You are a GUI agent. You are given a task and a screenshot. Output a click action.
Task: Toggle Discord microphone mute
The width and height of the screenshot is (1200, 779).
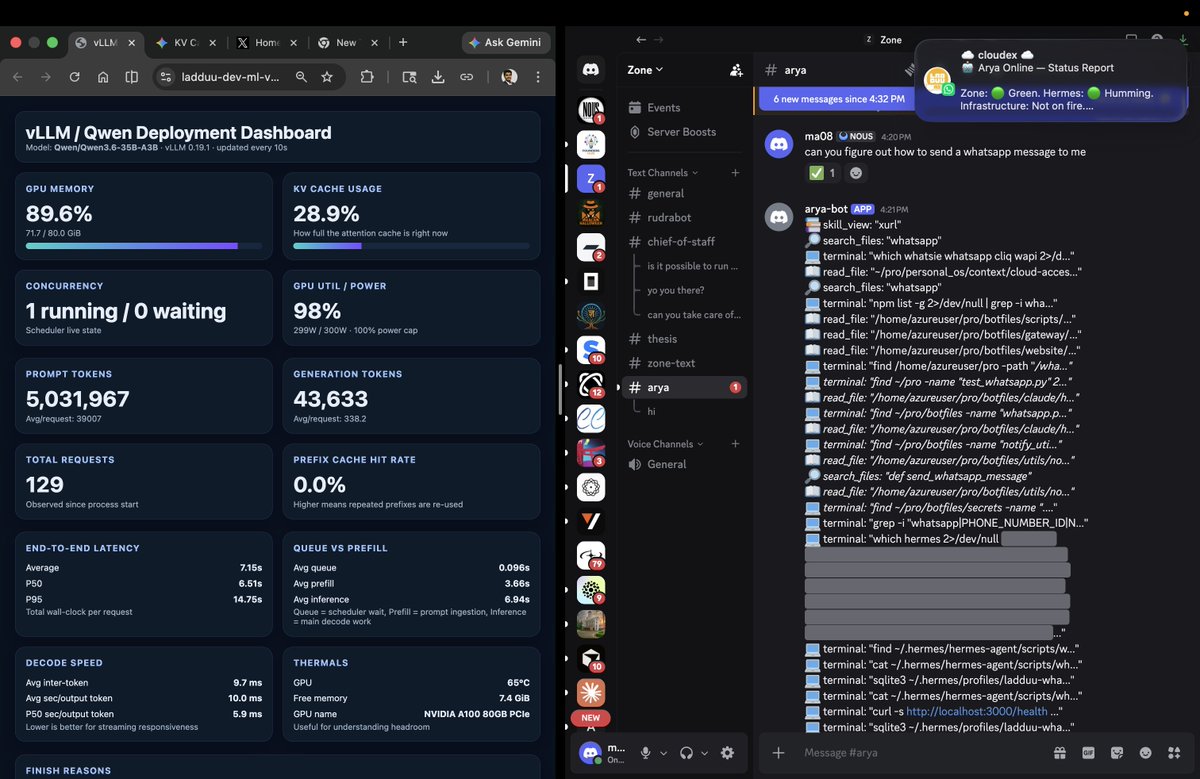(x=646, y=753)
